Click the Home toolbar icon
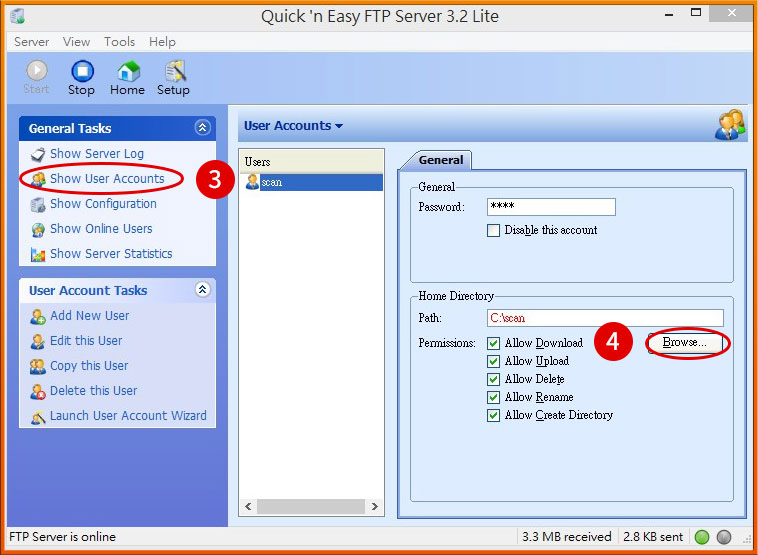Screen dimensions: 758x555 tap(127, 72)
